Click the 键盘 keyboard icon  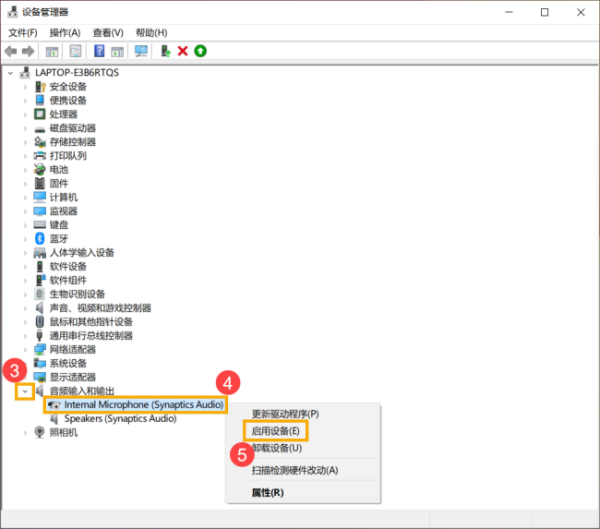[x=40, y=225]
